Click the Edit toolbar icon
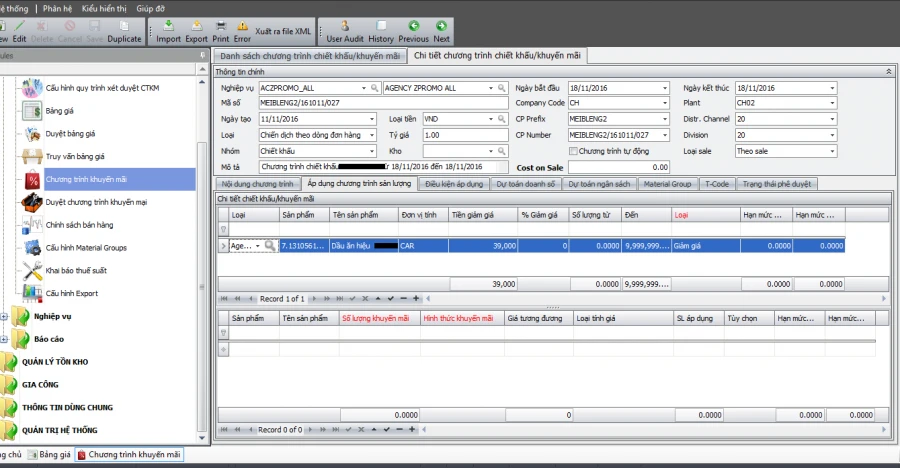 click(19, 32)
